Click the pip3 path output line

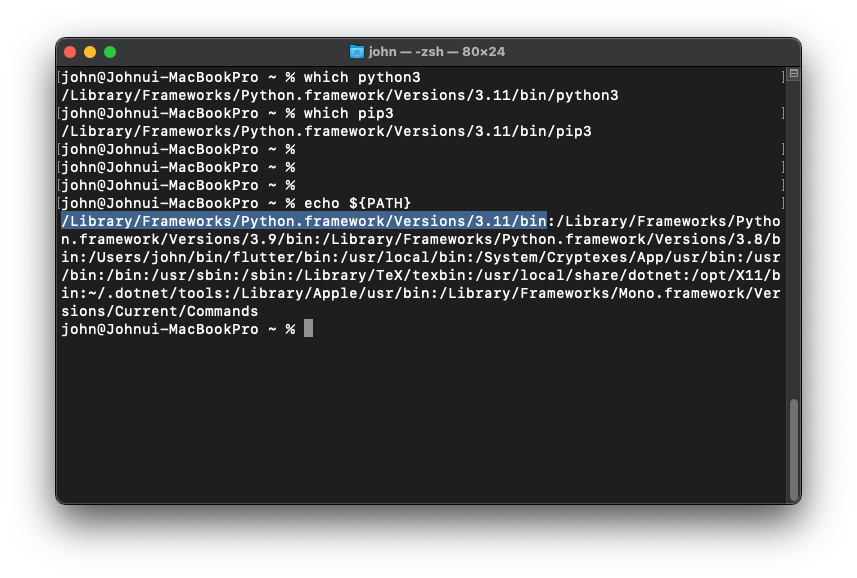[326, 132]
